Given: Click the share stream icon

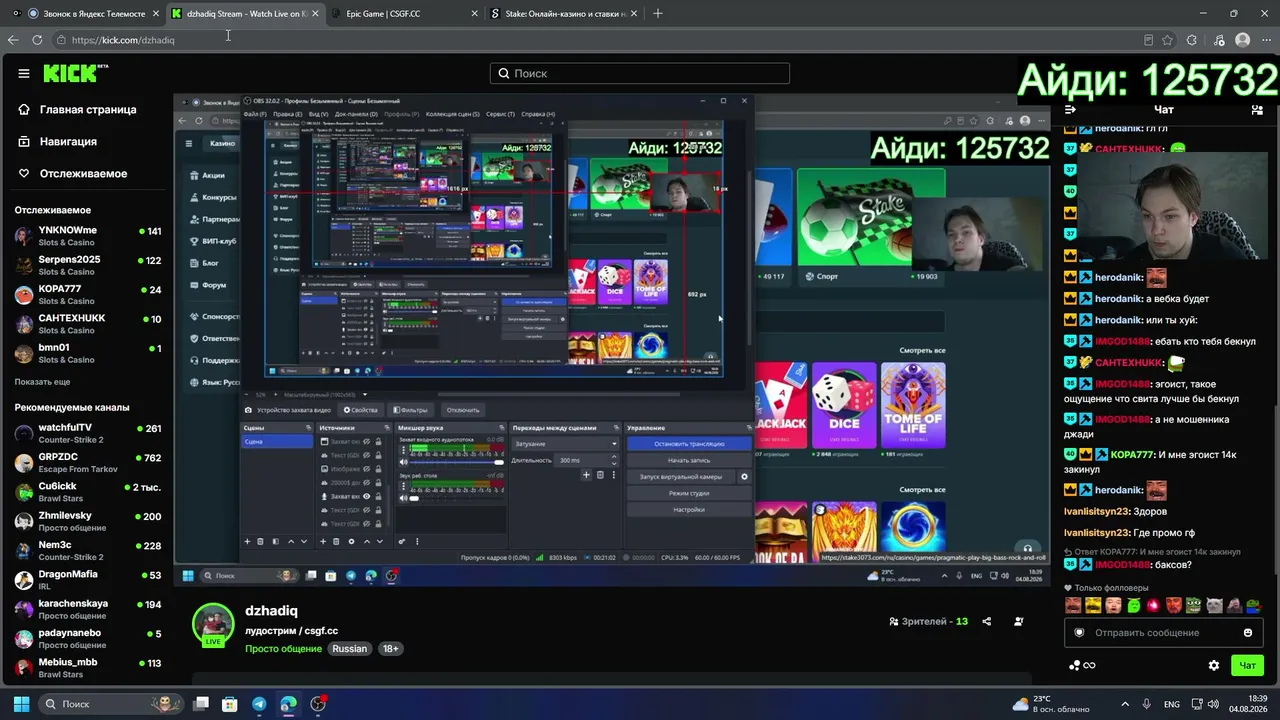Looking at the screenshot, I should (x=987, y=621).
